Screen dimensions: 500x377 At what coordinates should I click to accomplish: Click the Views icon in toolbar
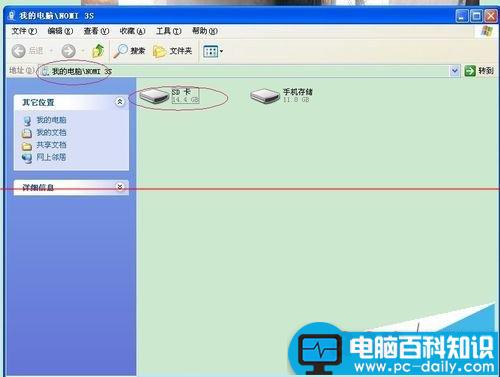[210, 51]
